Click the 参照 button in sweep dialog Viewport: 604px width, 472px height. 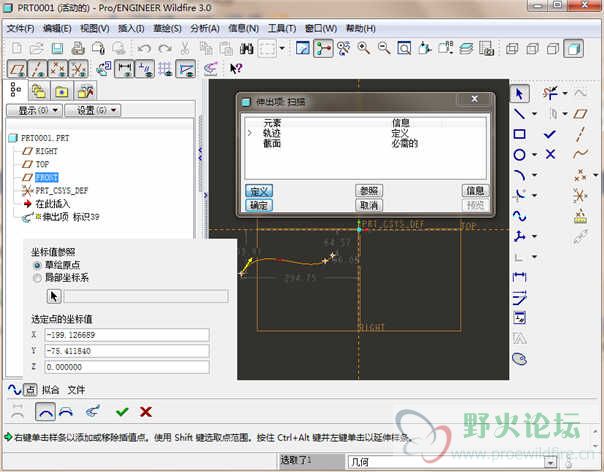pyautogui.click(x=369, y=191)
